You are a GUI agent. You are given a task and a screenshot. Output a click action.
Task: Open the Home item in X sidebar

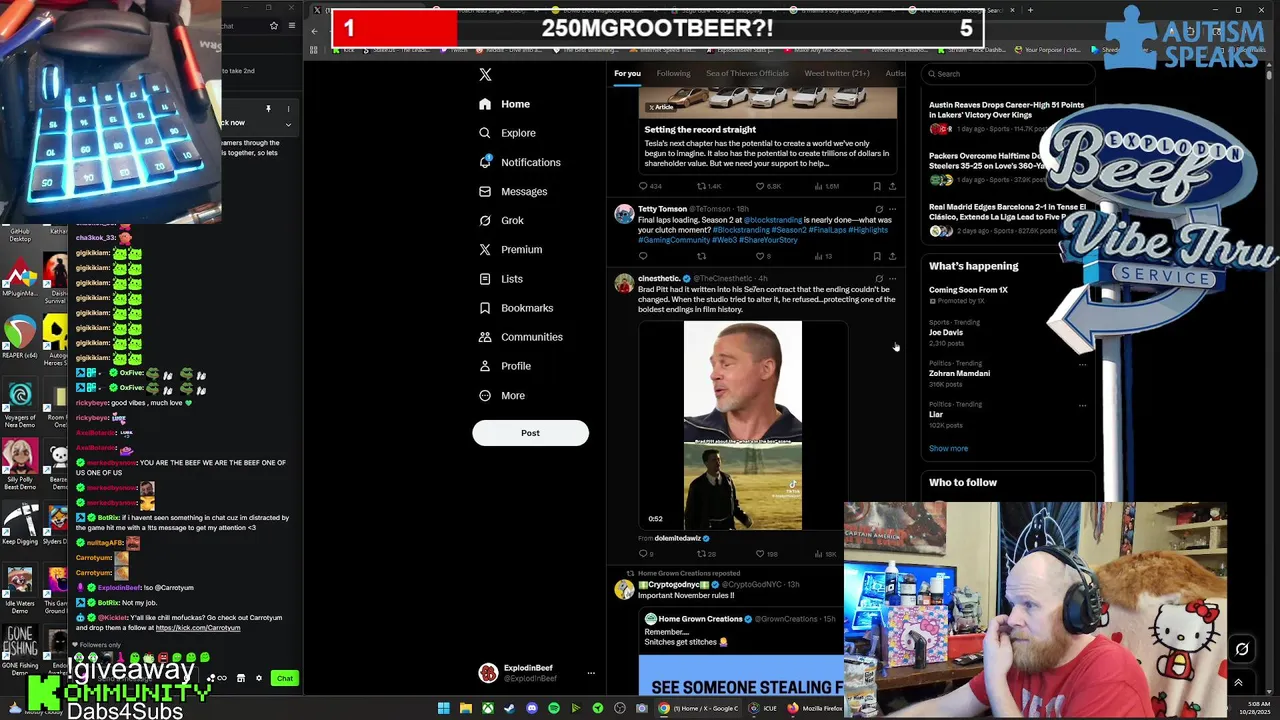click(505, 104)
